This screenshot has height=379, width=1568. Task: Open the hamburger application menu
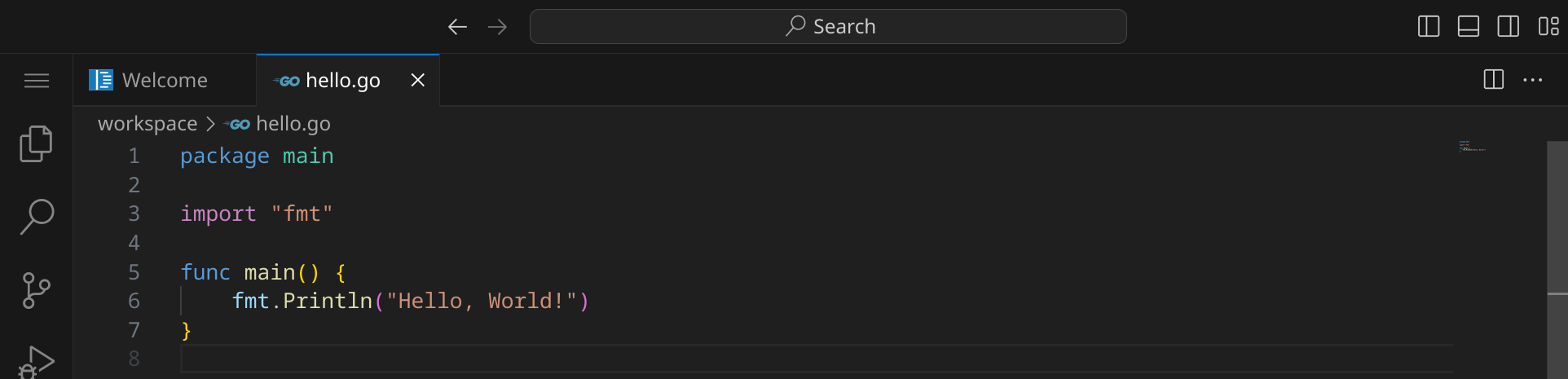[36, 81]
